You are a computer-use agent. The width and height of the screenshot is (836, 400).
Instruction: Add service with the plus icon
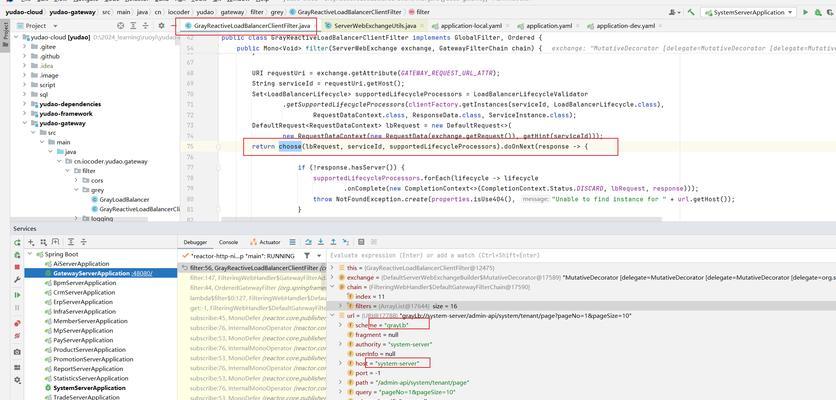tap(31, 242)
